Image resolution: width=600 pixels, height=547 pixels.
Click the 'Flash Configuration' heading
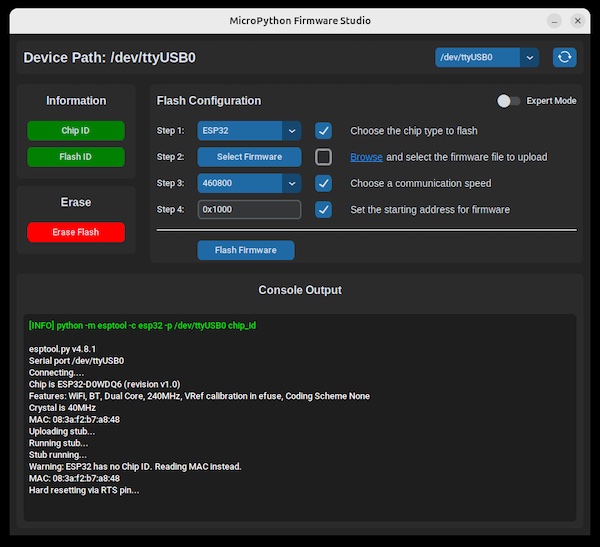[x=209, y=101]
